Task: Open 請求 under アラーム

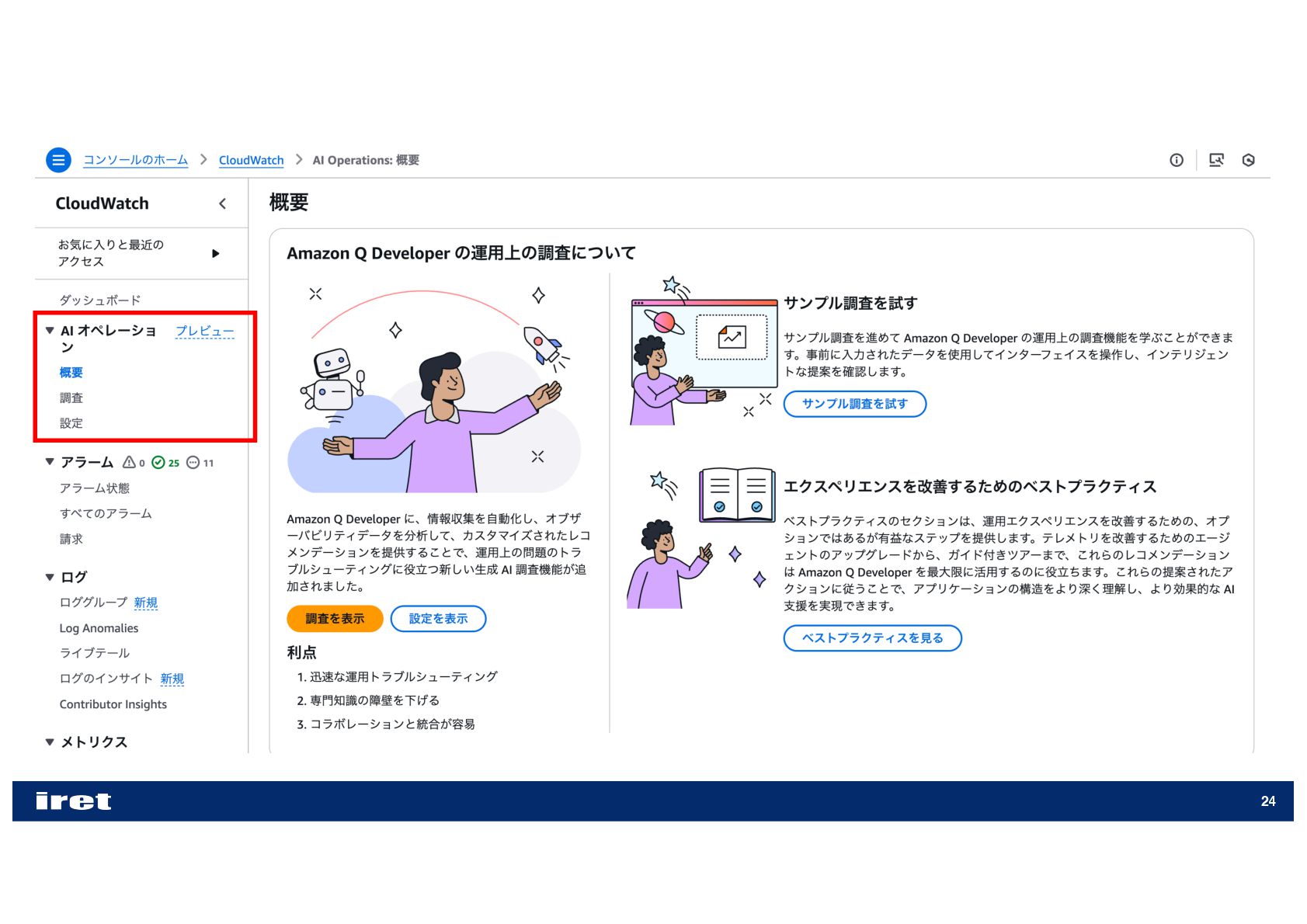Action: (71, 539)
